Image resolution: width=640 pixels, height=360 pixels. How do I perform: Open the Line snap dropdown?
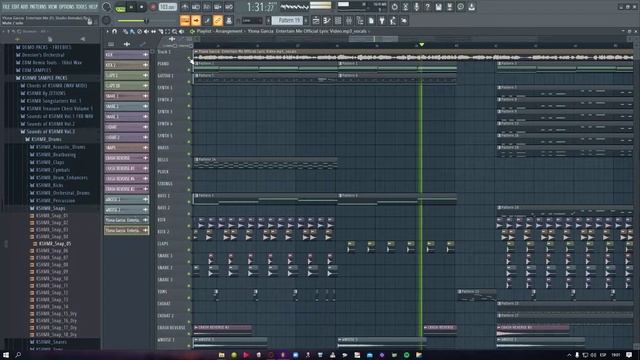(x=252, y=20)
